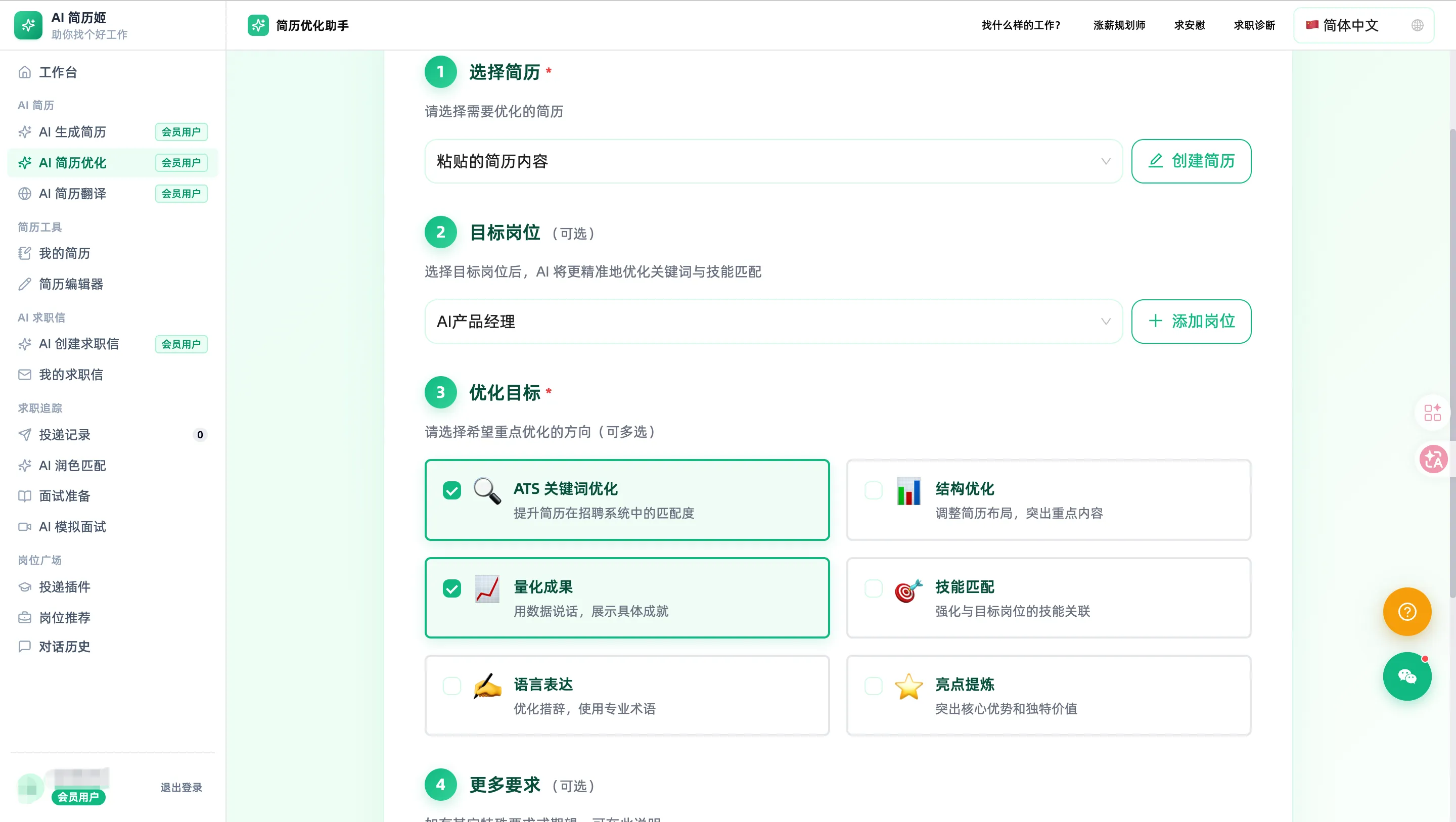Open AI 简历翻译 with the globe icon
This screenshot has width=1456, height=822.
point(71,193)
